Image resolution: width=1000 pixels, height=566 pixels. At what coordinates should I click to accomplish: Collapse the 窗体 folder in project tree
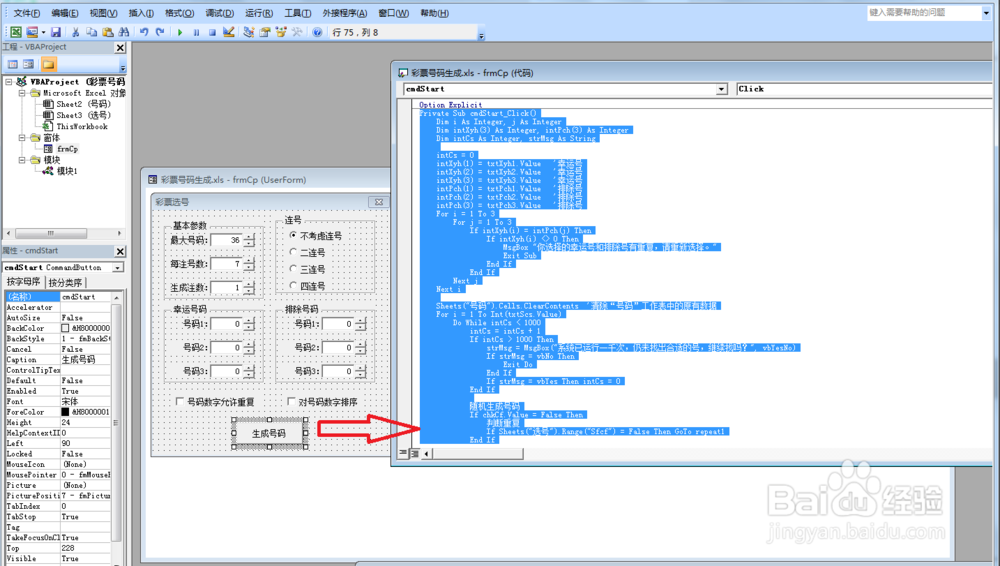(22, 138)
